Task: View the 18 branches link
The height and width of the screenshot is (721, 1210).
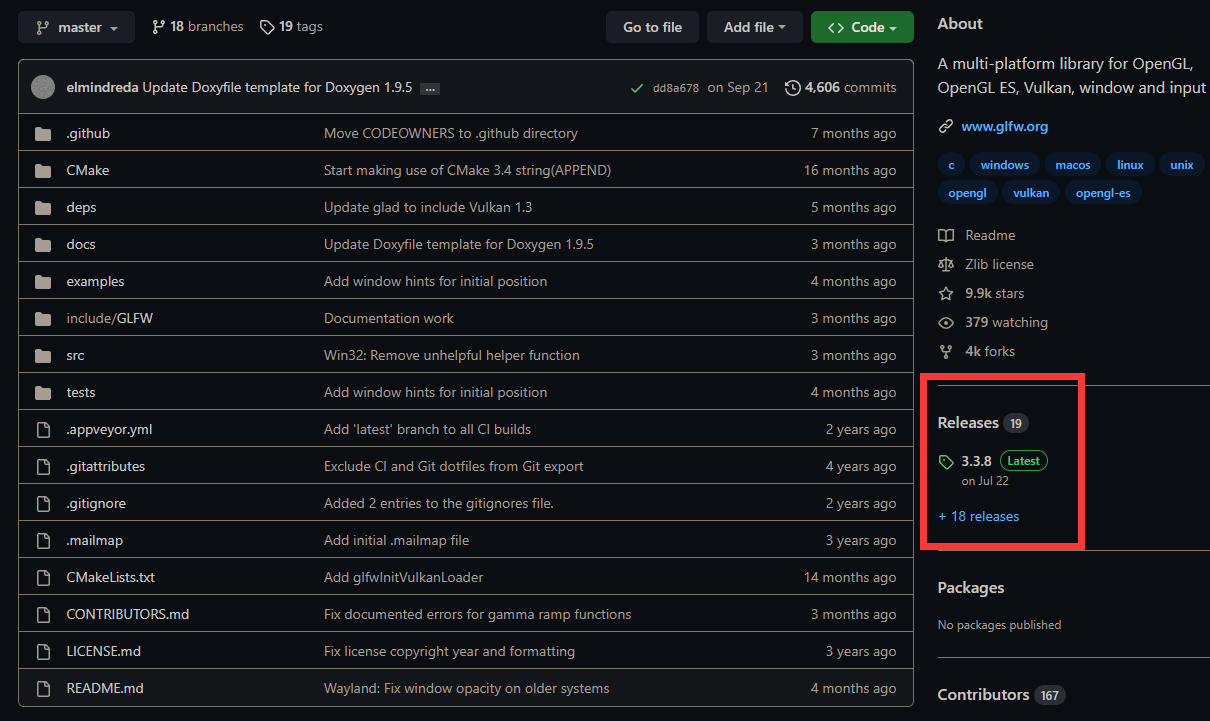Action: point(197,27)
